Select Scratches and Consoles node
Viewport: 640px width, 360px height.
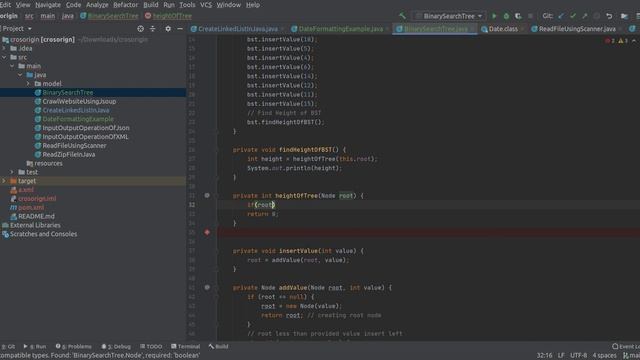43,234
